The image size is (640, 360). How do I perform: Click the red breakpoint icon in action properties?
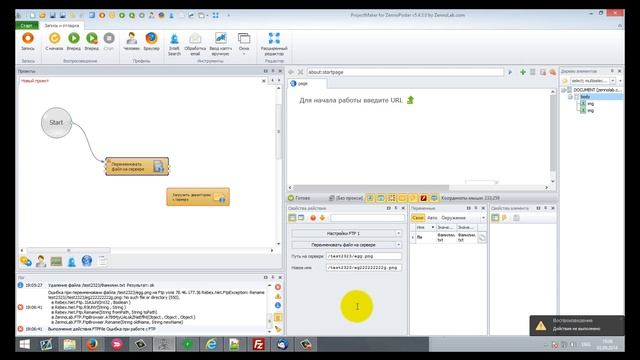pos(313,218)
